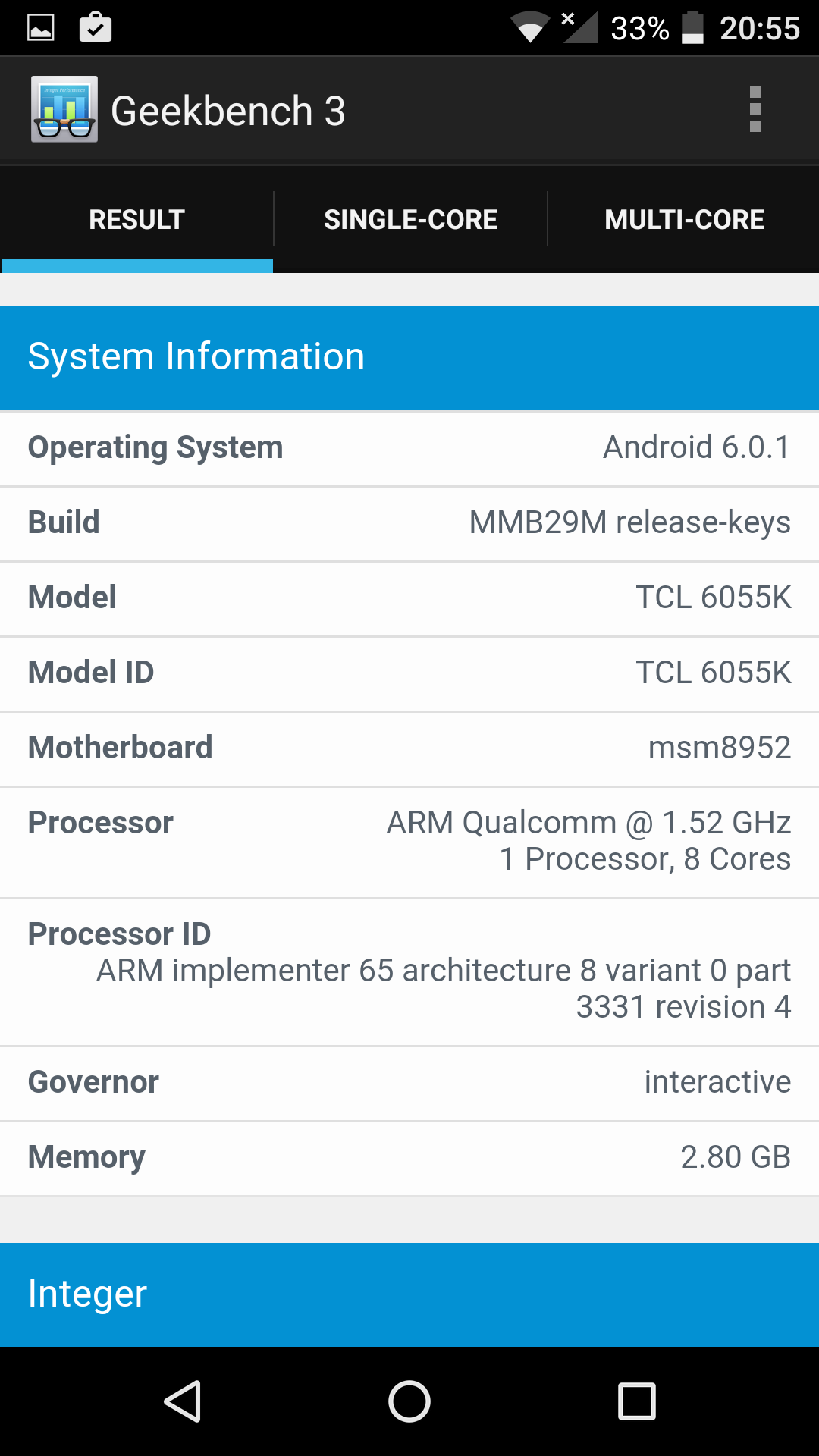The image size is (819, 1456).
Task: Tap the Processor ARM Qualcomm row
Action: coord(409,842)
